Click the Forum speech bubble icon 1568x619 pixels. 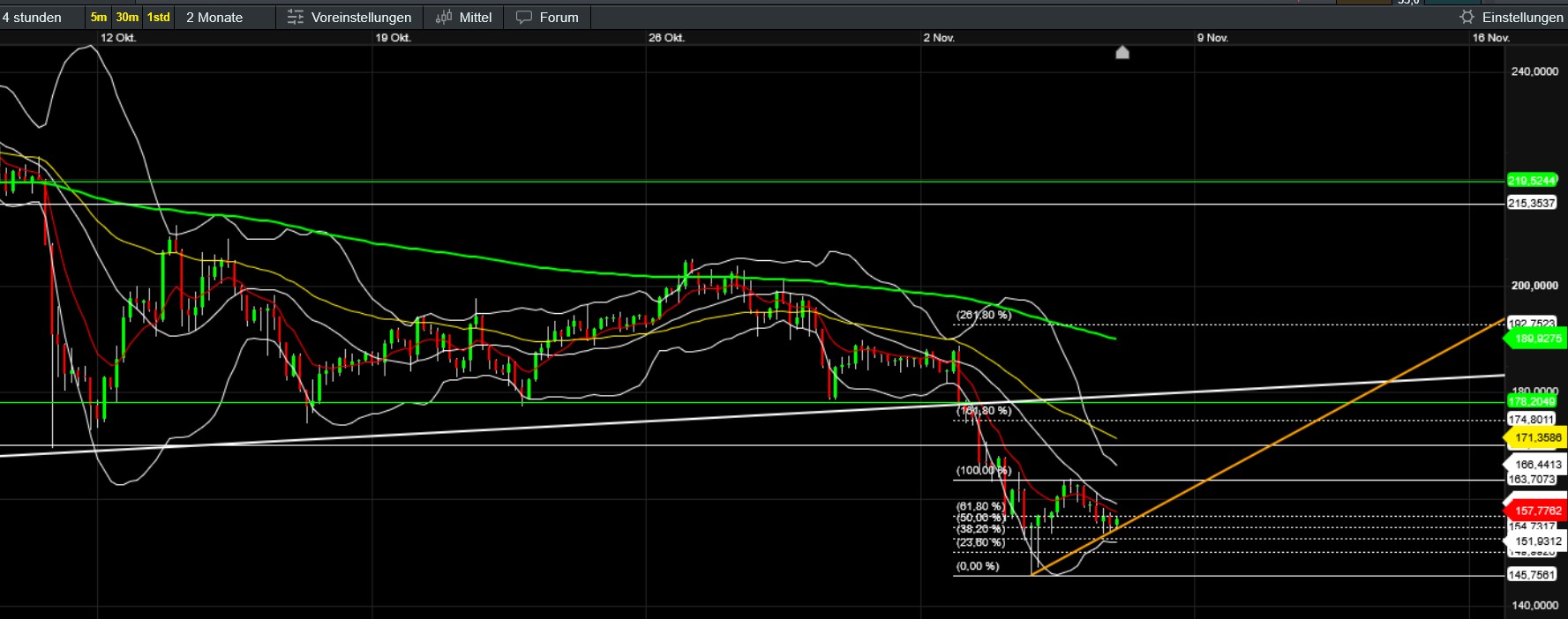pos(524,17)
